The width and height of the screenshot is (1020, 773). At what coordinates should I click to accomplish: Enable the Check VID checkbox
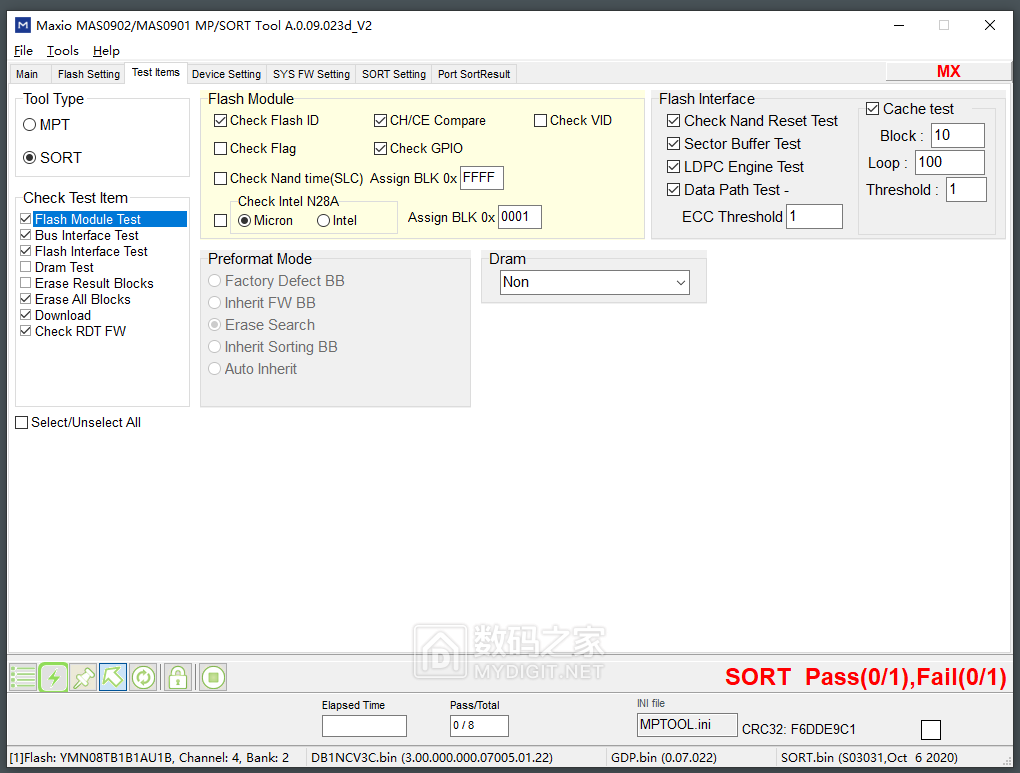(x=540, y=120)
